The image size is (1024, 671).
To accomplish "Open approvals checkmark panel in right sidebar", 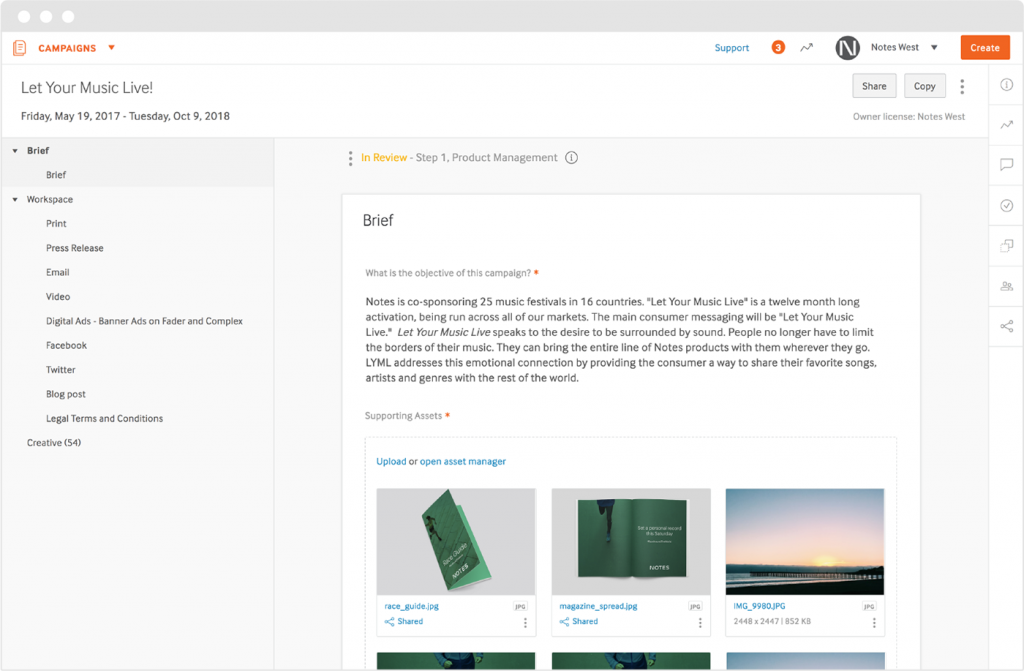I will coord(1006,206).
